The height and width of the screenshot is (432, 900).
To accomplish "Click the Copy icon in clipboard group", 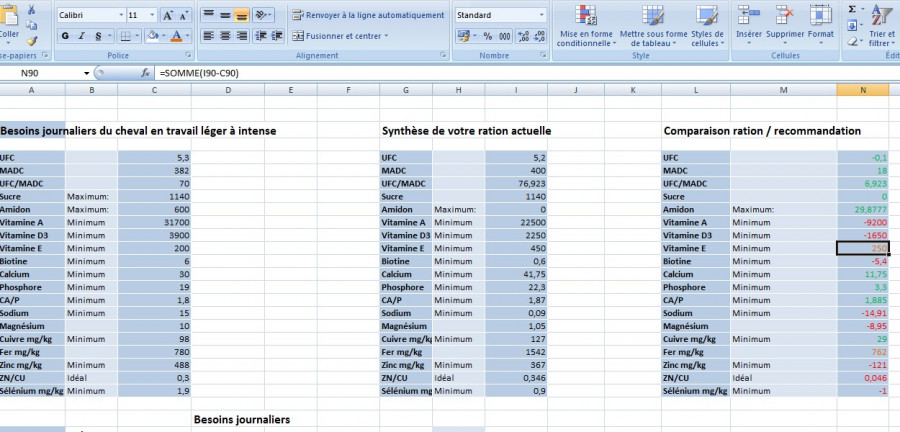I will click(x=31, y=25).
